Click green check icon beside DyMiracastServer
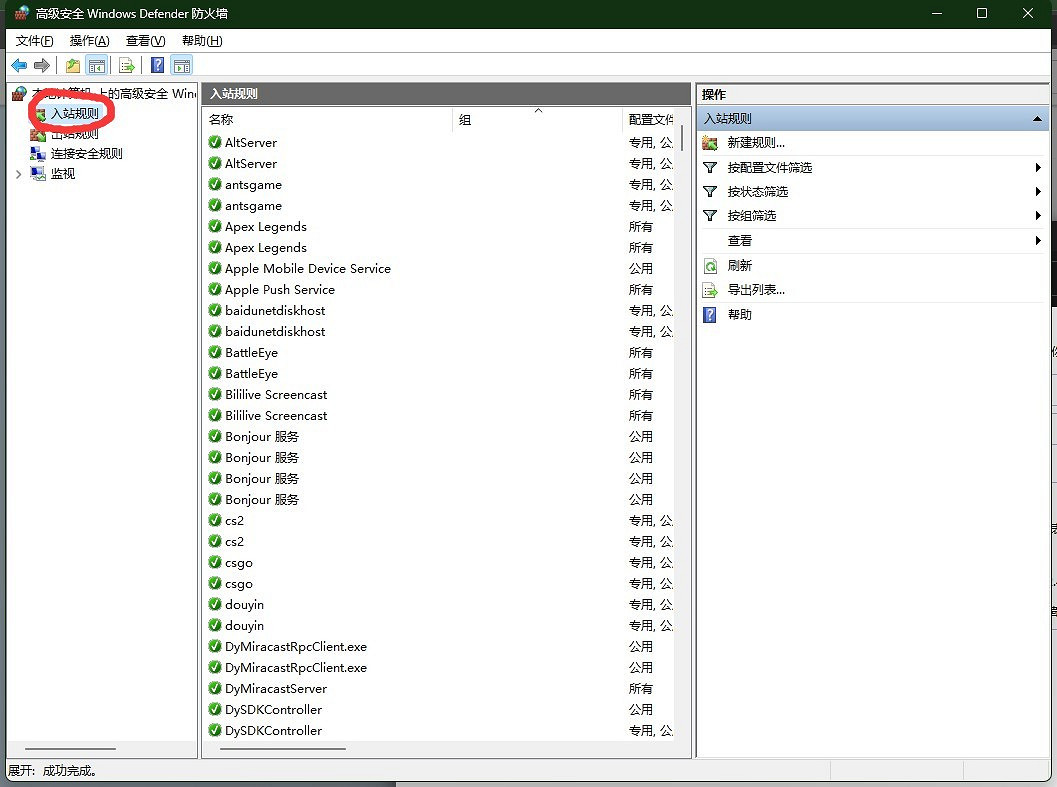The image size is (1057, 787). [215, 688]
